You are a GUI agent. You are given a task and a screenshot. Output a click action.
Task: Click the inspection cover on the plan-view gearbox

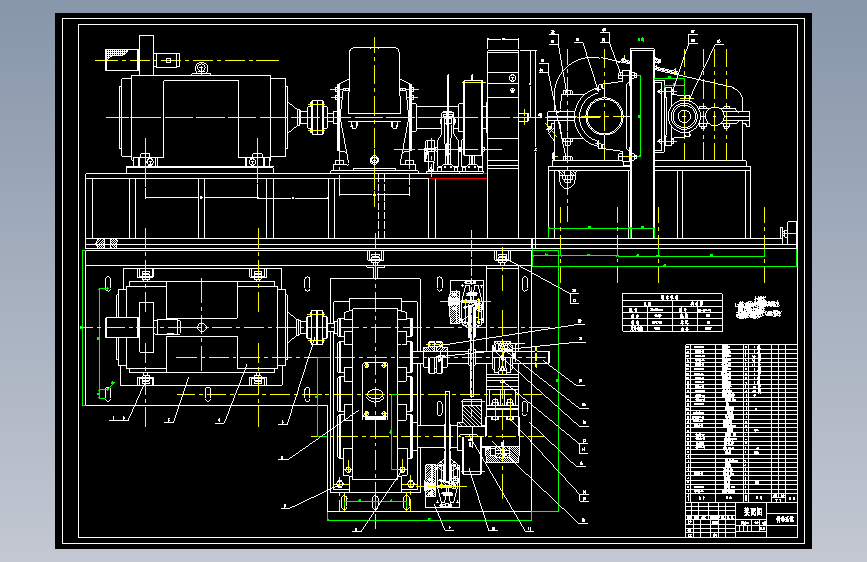tap(375, 391)
